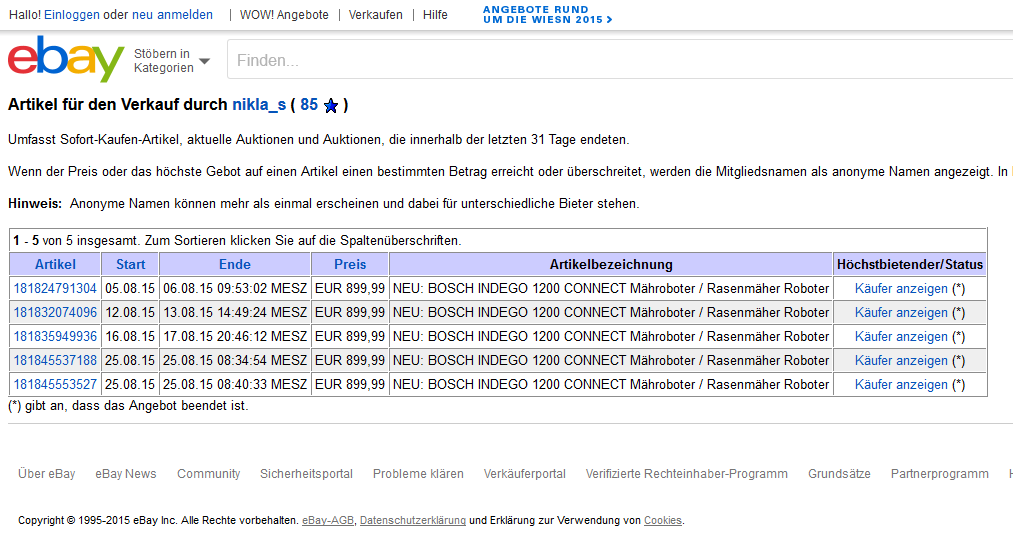Screen dimensions: 1013x542
Task: Open Sicherheitsportal footer link
Action: 306,474
